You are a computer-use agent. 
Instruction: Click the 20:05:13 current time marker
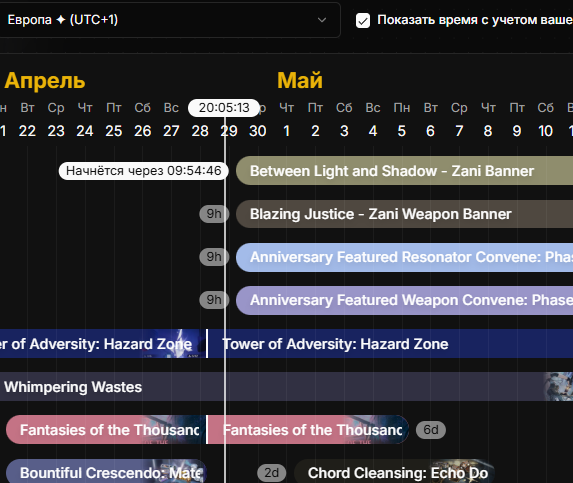coord(224,108)
